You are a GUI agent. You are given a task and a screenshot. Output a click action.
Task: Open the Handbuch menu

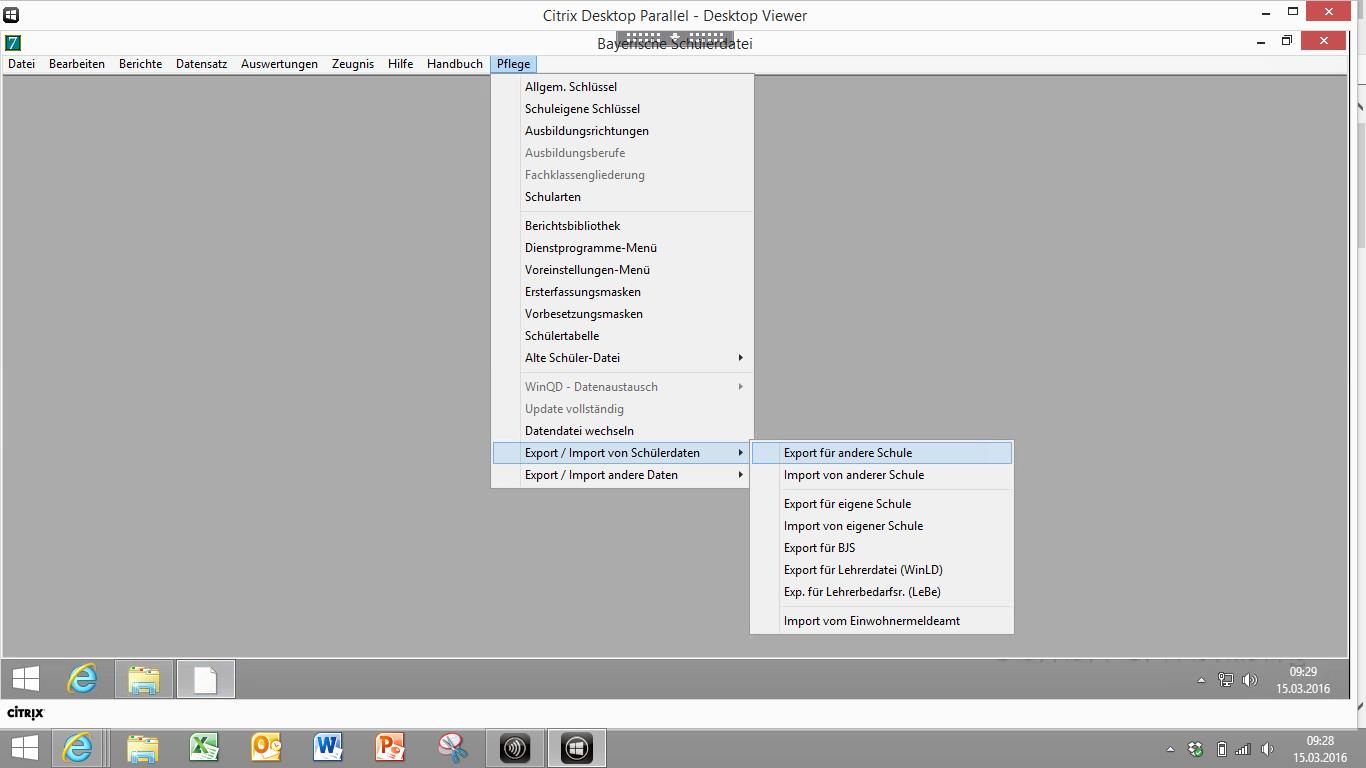click(455, 64)
